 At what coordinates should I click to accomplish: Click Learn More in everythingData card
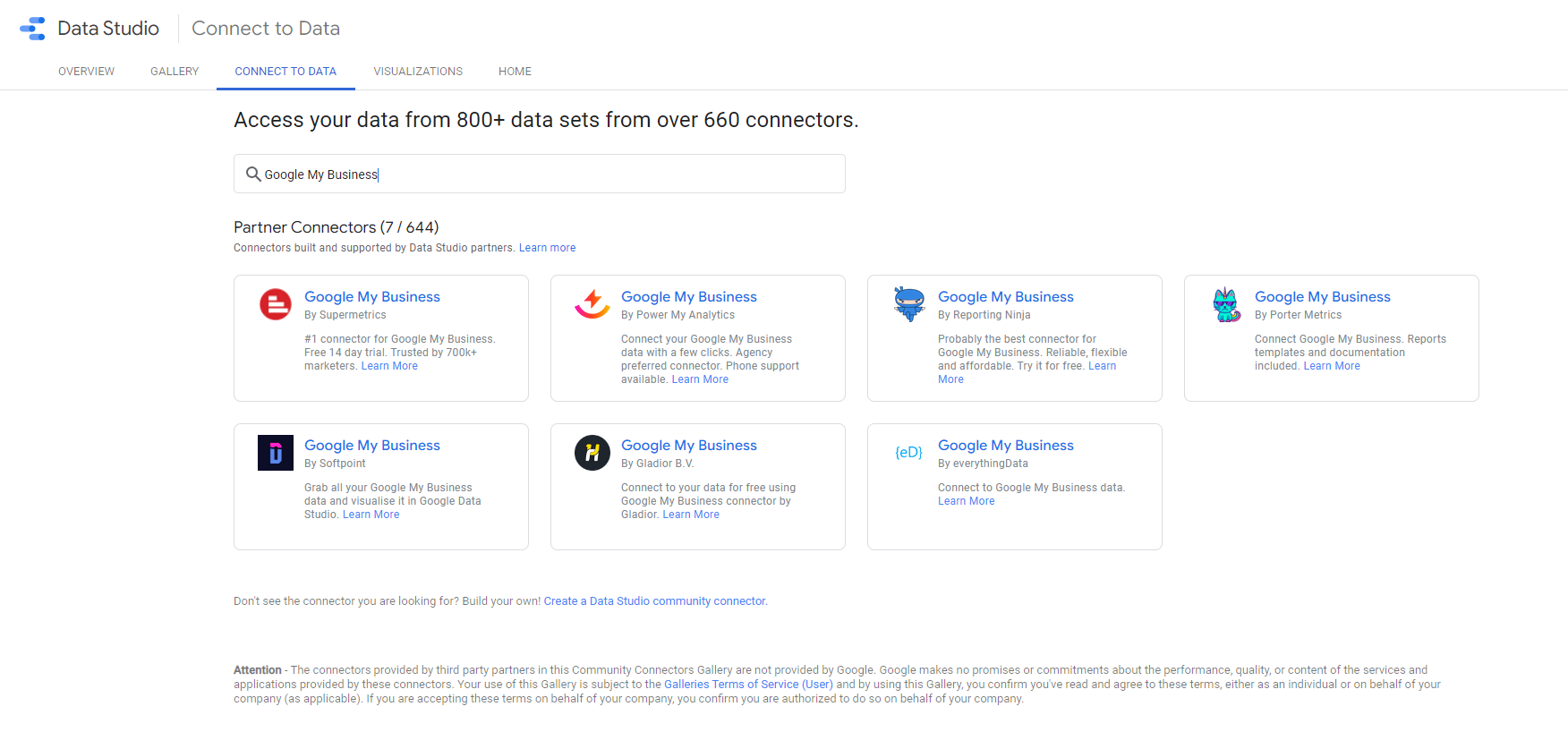pyautogui.click(x=966, y=501)
